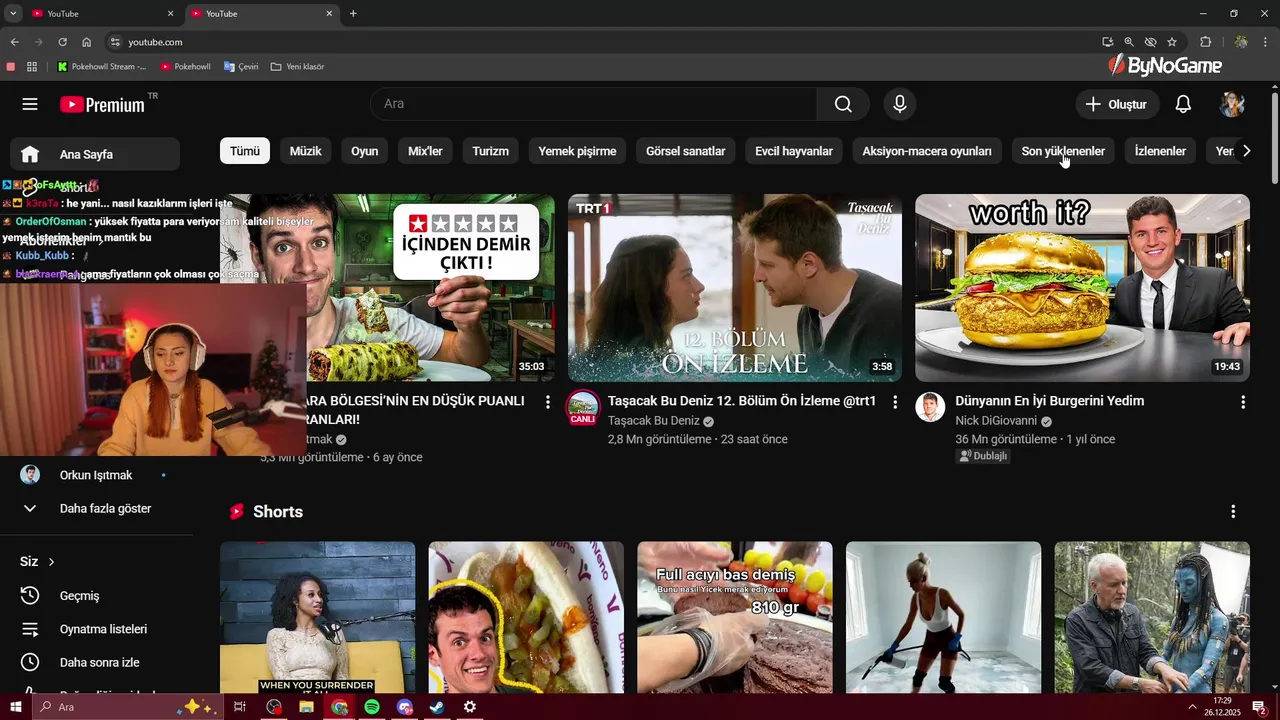Open Nick DiGiovanni channel name link
The image size is (1280, 720).
point(996,421)
